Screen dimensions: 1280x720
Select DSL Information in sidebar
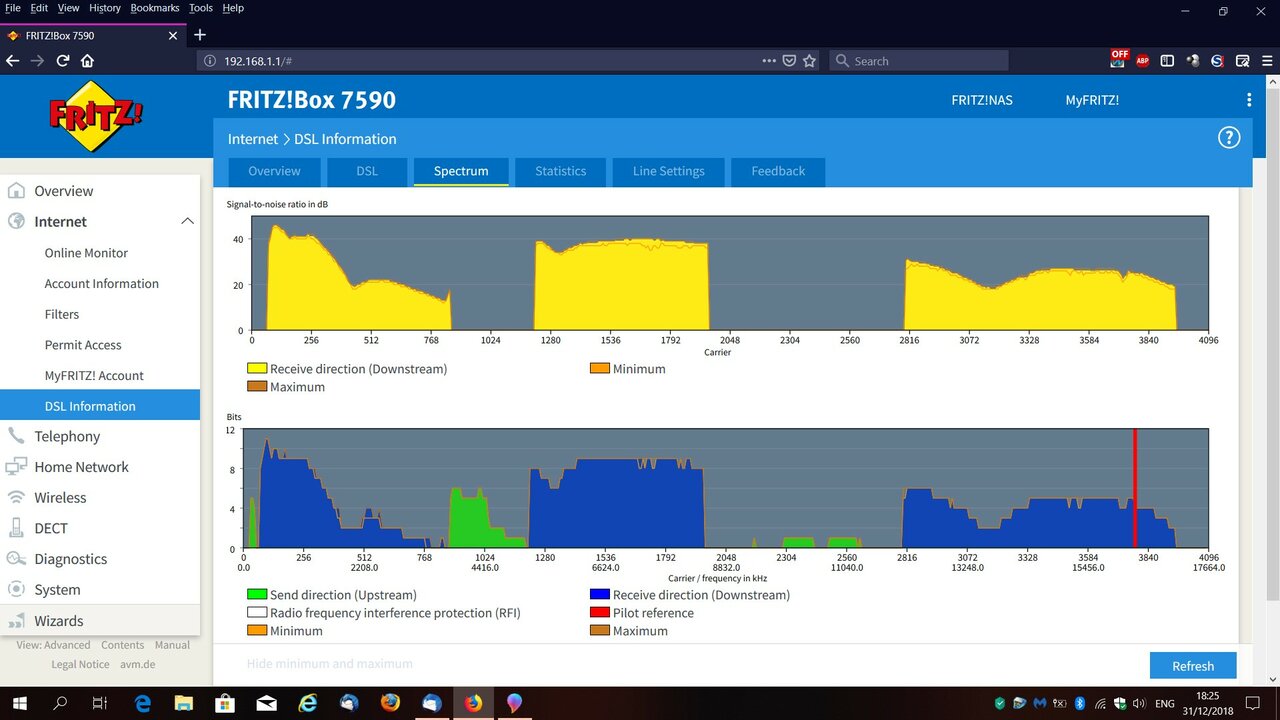(x=100, y=405)
